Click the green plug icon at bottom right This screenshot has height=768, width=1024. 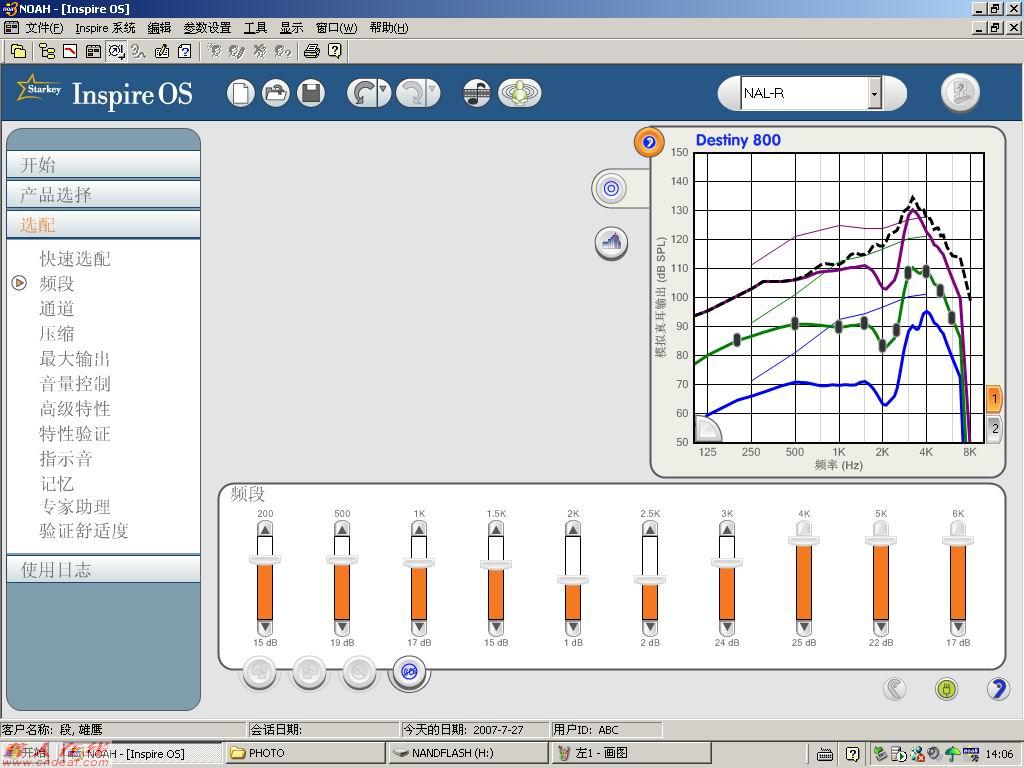coord(946,688)
